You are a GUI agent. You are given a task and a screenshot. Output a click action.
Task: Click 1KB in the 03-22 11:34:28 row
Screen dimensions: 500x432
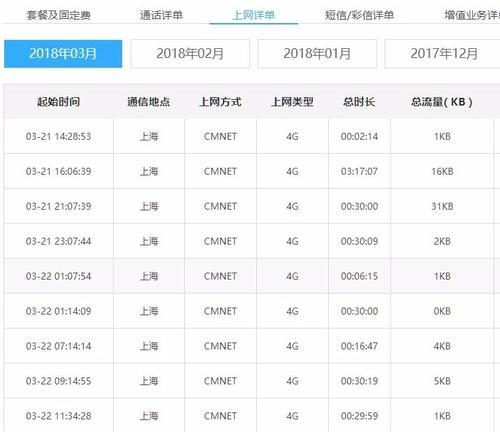click(442, 416)
